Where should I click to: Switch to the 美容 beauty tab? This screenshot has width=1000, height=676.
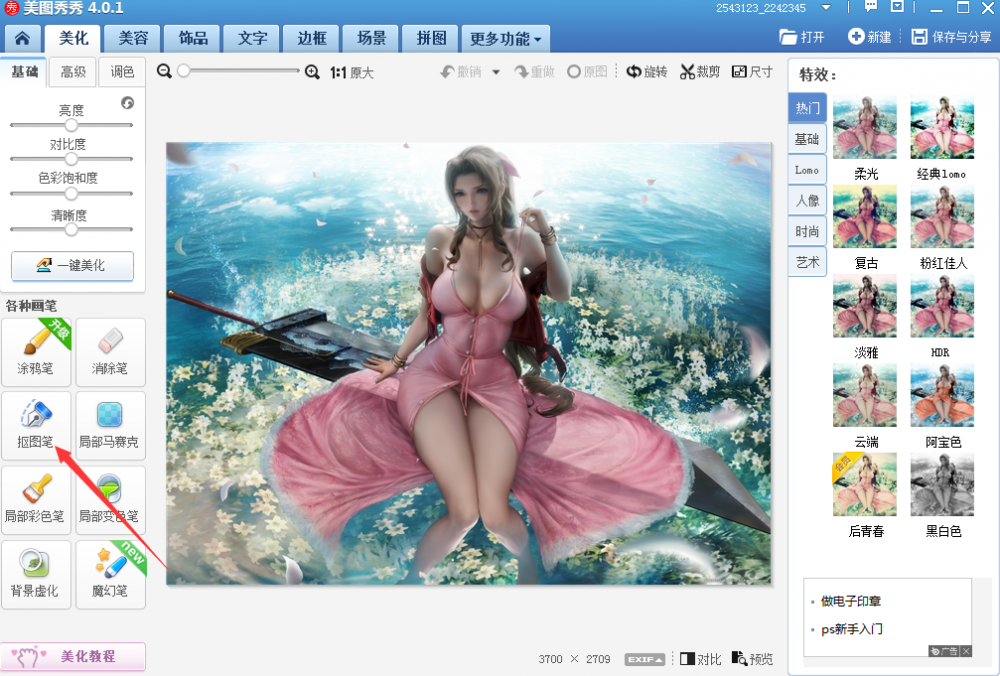click(133, 39)
